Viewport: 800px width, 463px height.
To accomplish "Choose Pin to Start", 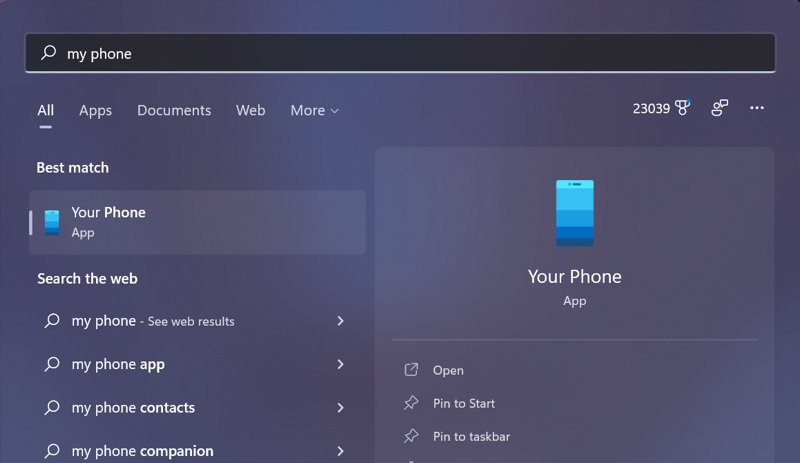I will click(x=464, y=403).
